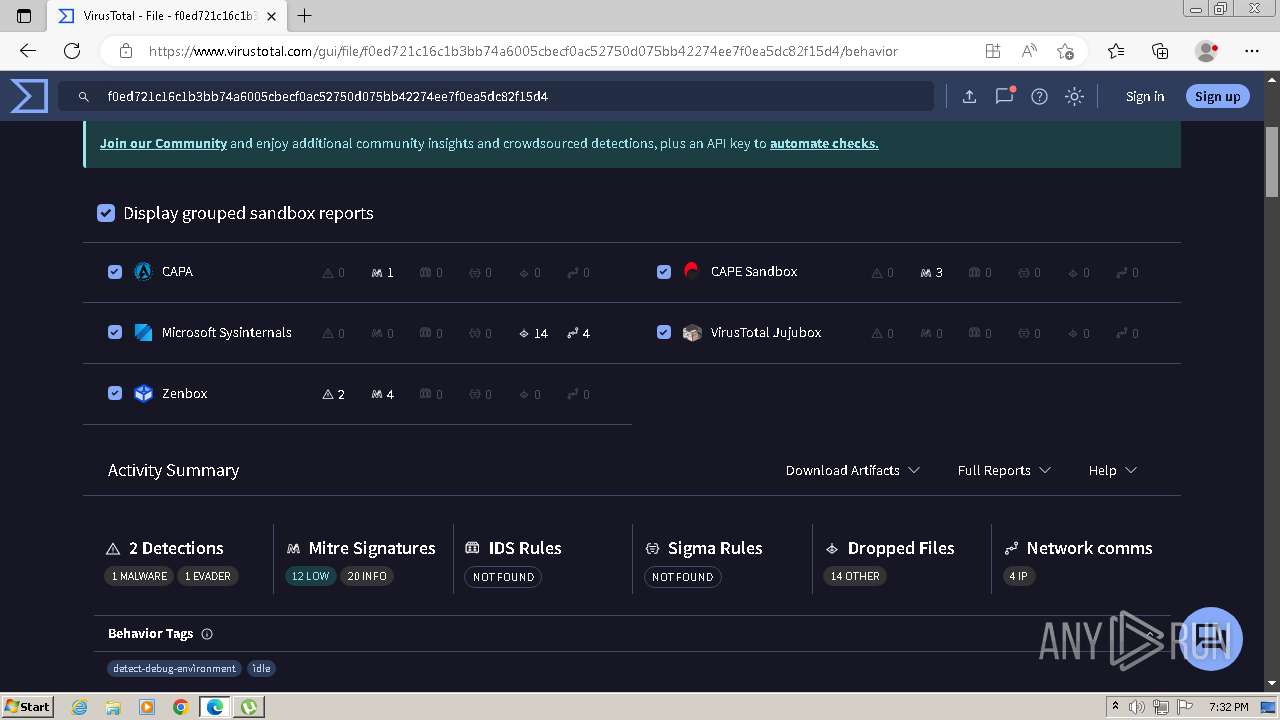Close the VirusTotal browser tab
The image size is (1280, 720).
point(271,16)
